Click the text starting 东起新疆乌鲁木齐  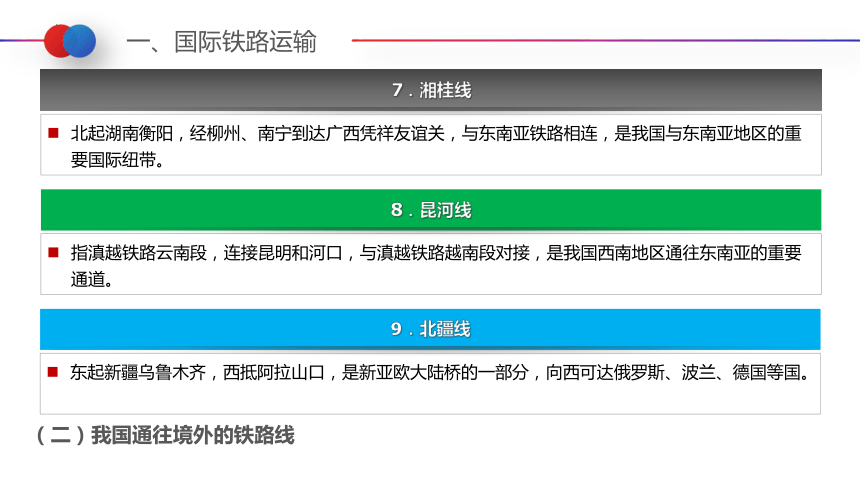[x=440, y=373]
